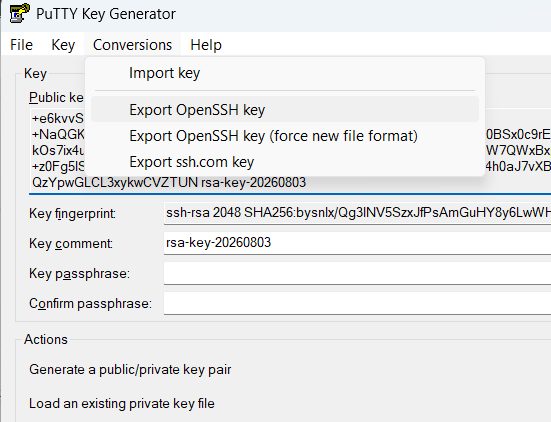
Task: Select Export OpenSSH key
Action: [x=285, y=110]
